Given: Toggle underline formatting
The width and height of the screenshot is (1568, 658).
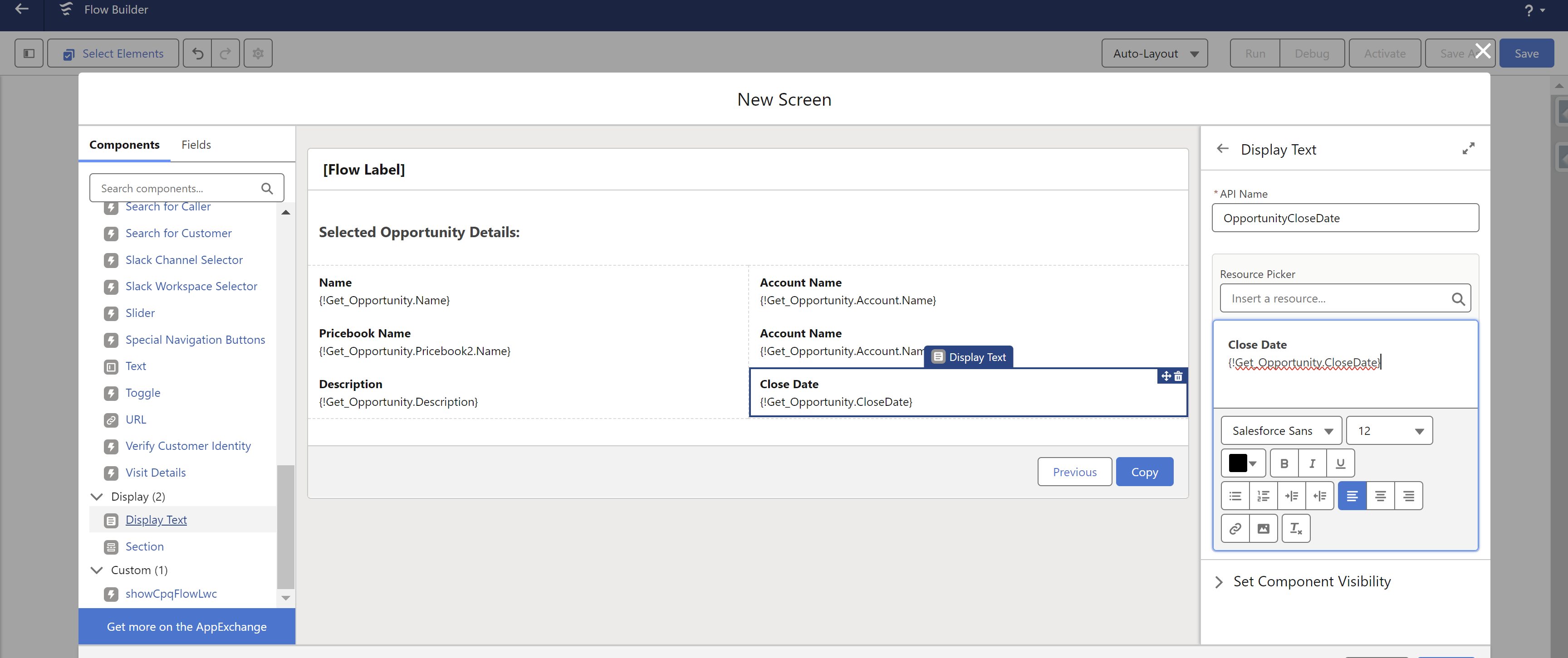Looking at the screenshot, I should [x=1340, y=463].
